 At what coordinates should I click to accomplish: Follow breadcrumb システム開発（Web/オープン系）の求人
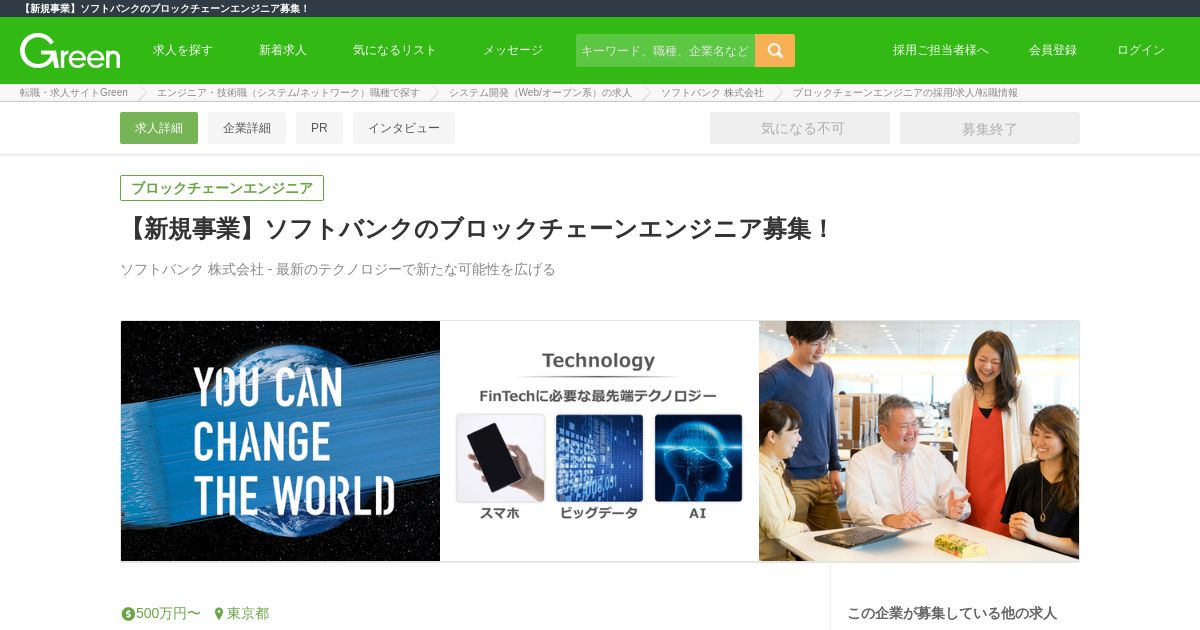tap(540, 92)
